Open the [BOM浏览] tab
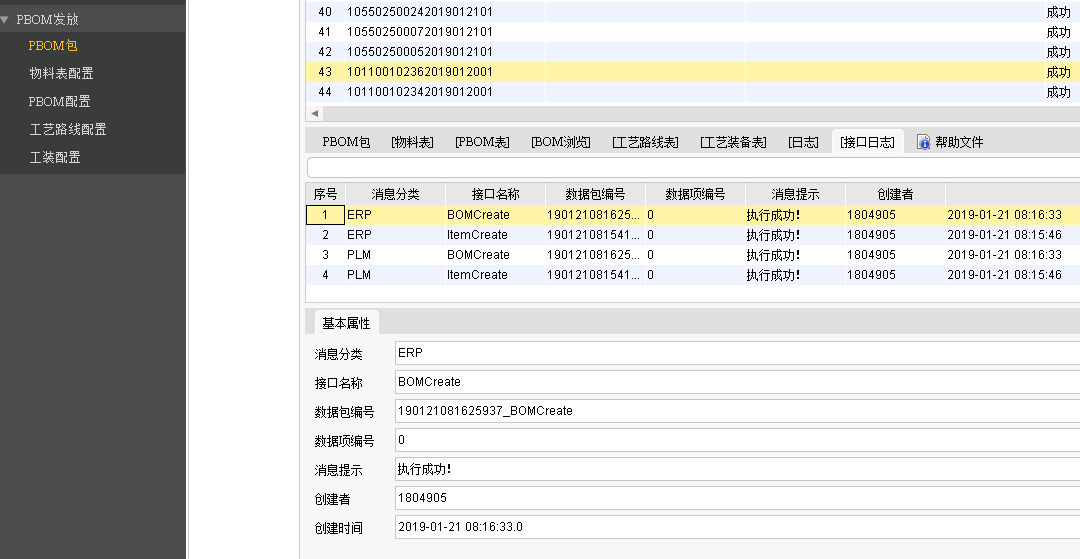 [560, 142]
